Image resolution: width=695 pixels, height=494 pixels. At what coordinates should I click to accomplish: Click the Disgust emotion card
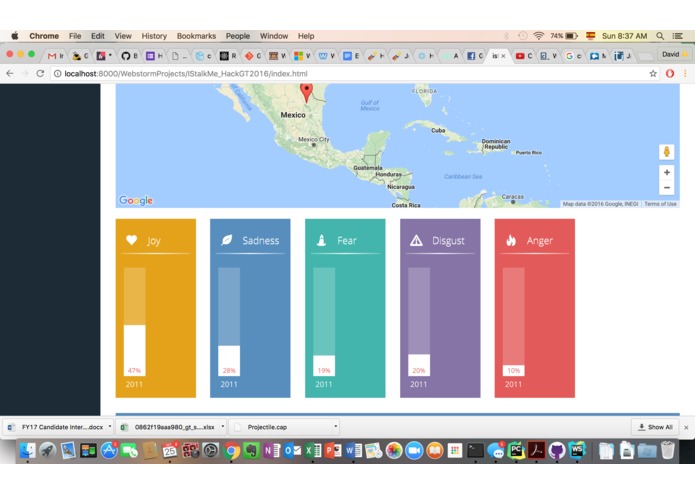(440, 308)
